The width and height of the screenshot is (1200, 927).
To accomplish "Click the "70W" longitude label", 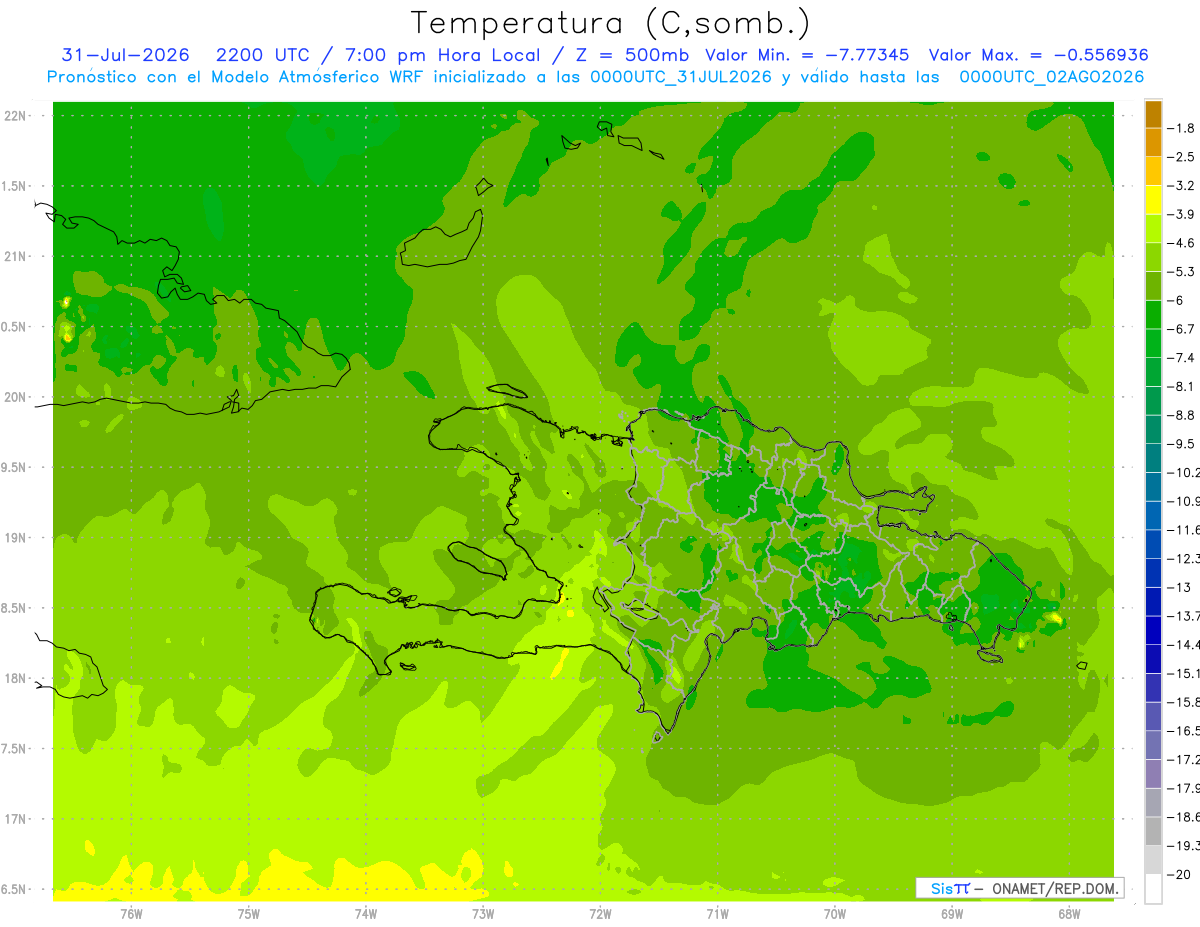I will tap(835, 913).
